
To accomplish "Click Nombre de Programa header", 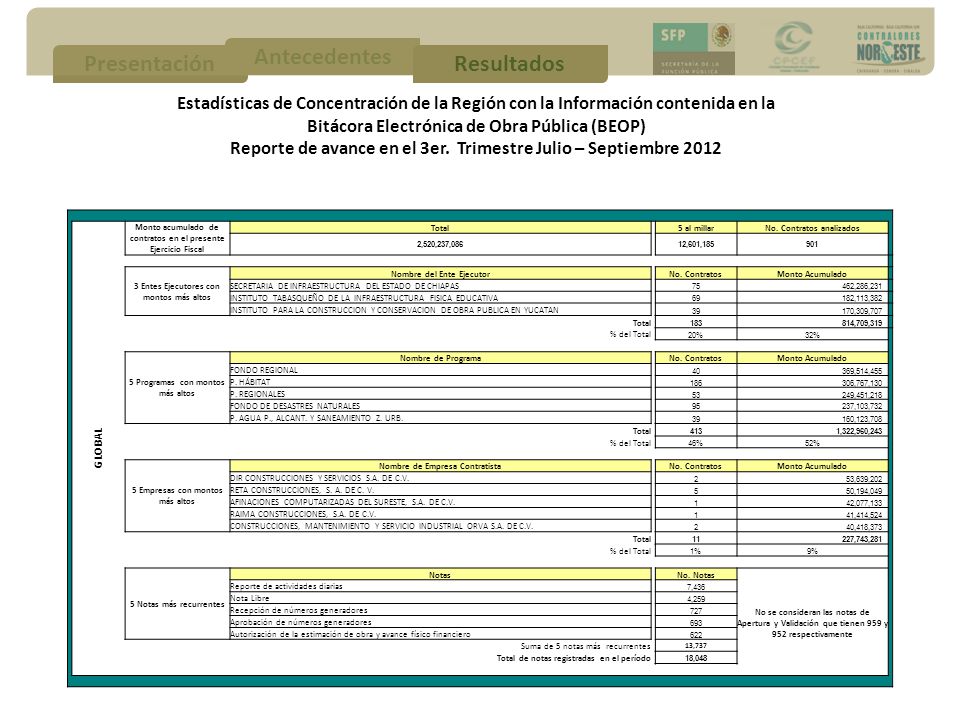I will (440, 358).
